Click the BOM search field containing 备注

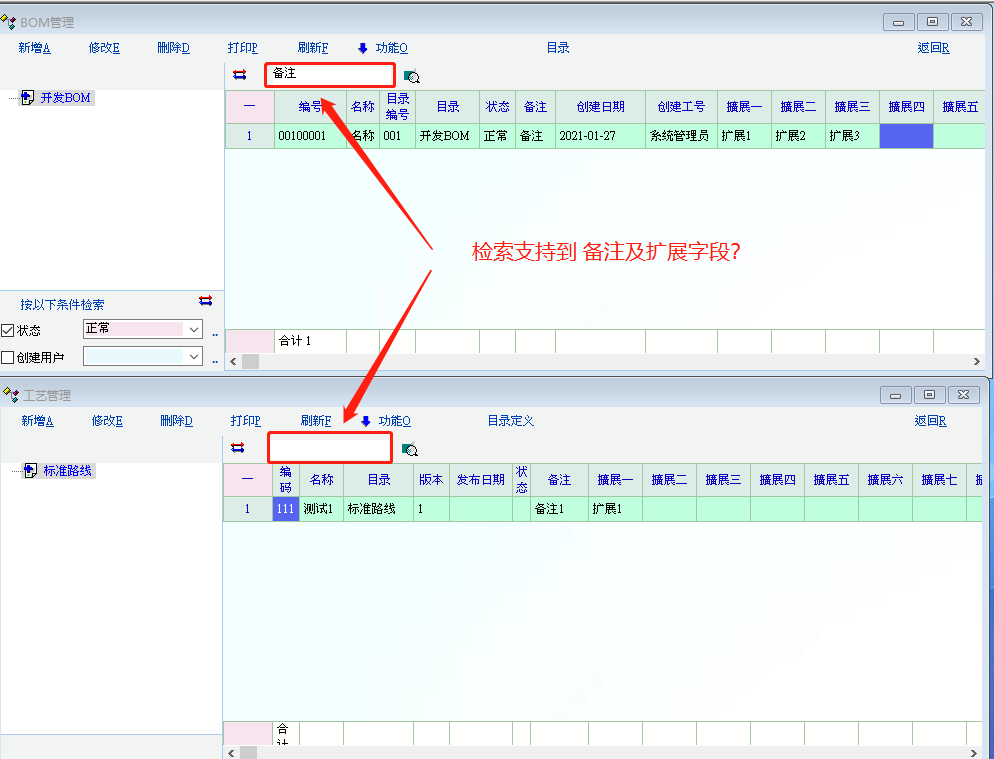(329, 74)
